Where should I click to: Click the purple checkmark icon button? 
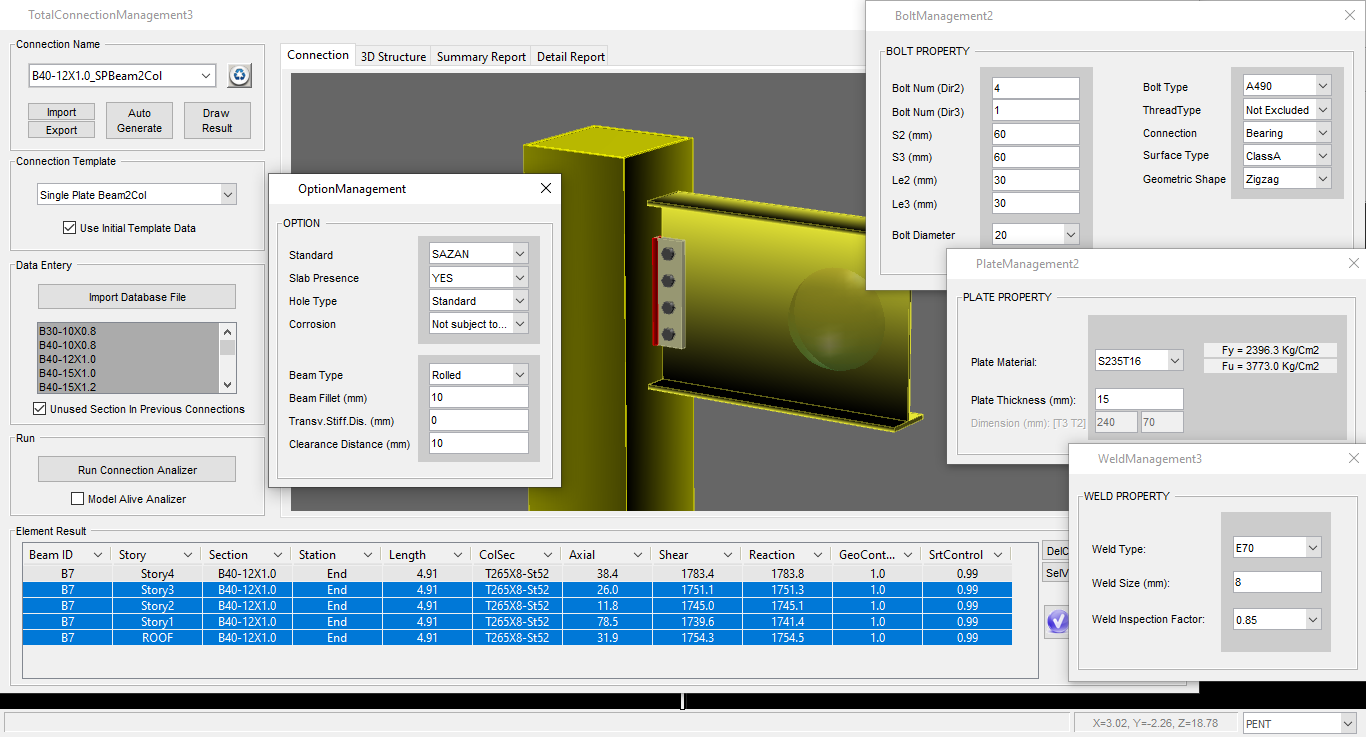pyautogui.click(x=1056, y=621)
